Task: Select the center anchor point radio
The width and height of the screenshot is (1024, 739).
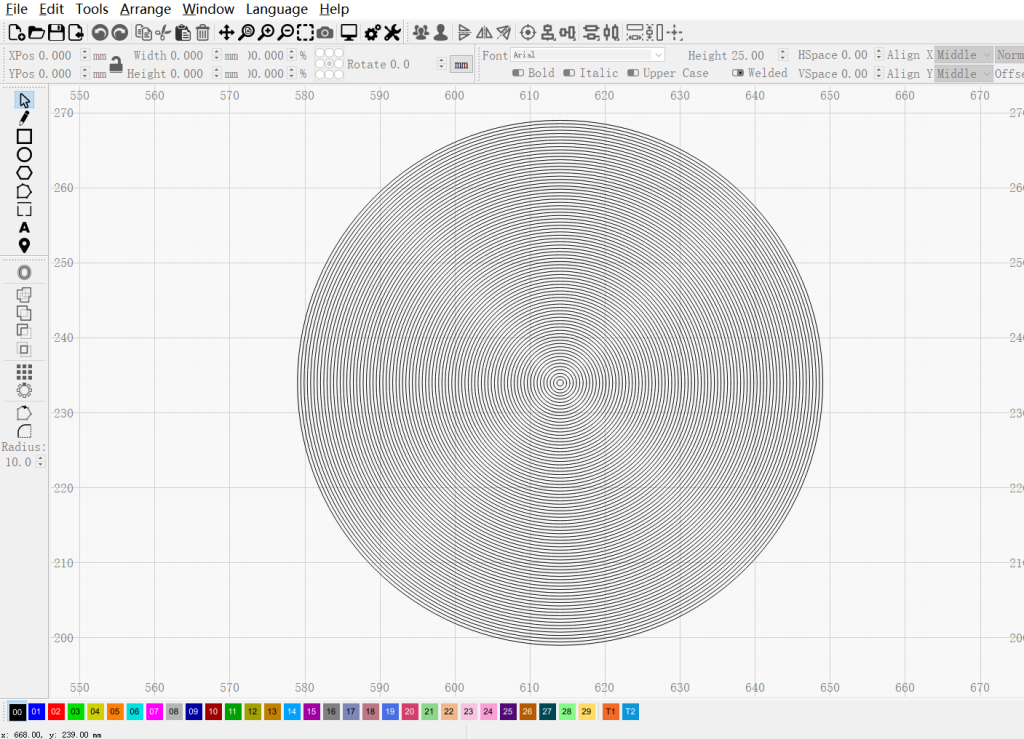Action: click(x=329, y=64)
